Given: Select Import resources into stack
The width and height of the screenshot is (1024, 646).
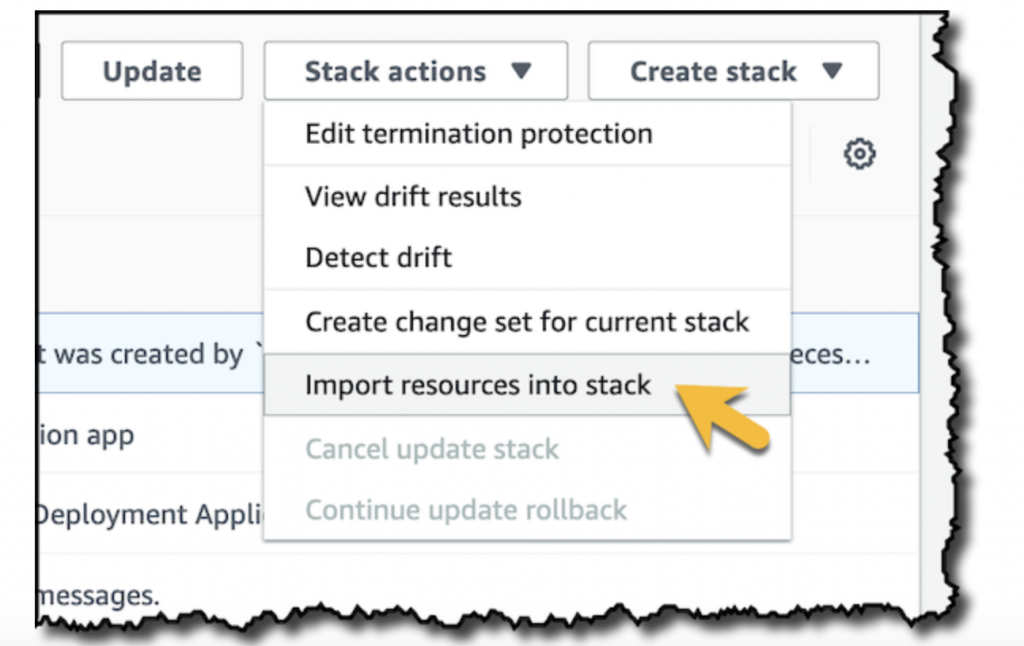Looking at the screenshot, I should [478, 384].
